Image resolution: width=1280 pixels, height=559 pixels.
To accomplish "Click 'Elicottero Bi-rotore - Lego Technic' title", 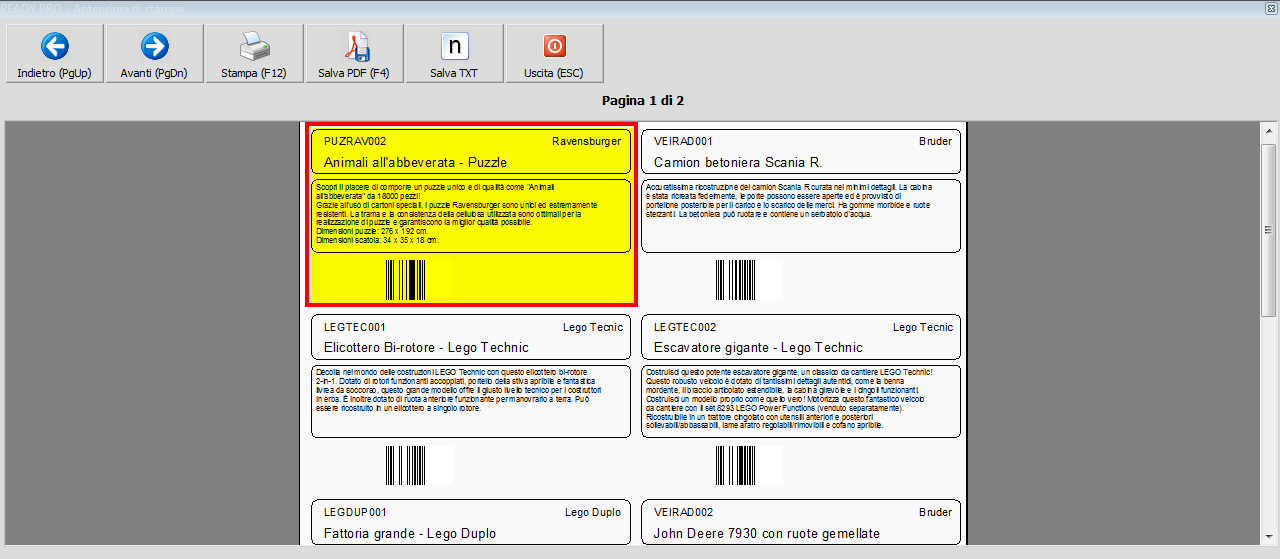I will pyautogui.click(x=426, y=348).
